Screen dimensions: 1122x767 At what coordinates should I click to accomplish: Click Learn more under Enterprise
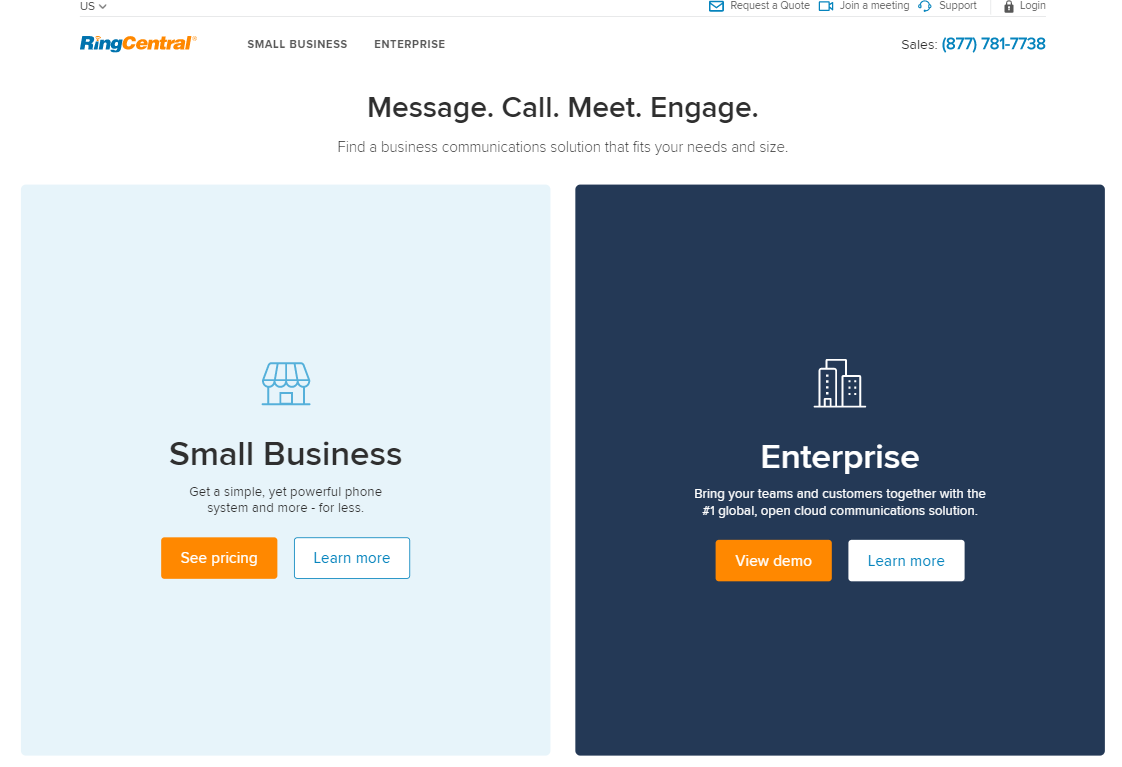tap(906, 561)
